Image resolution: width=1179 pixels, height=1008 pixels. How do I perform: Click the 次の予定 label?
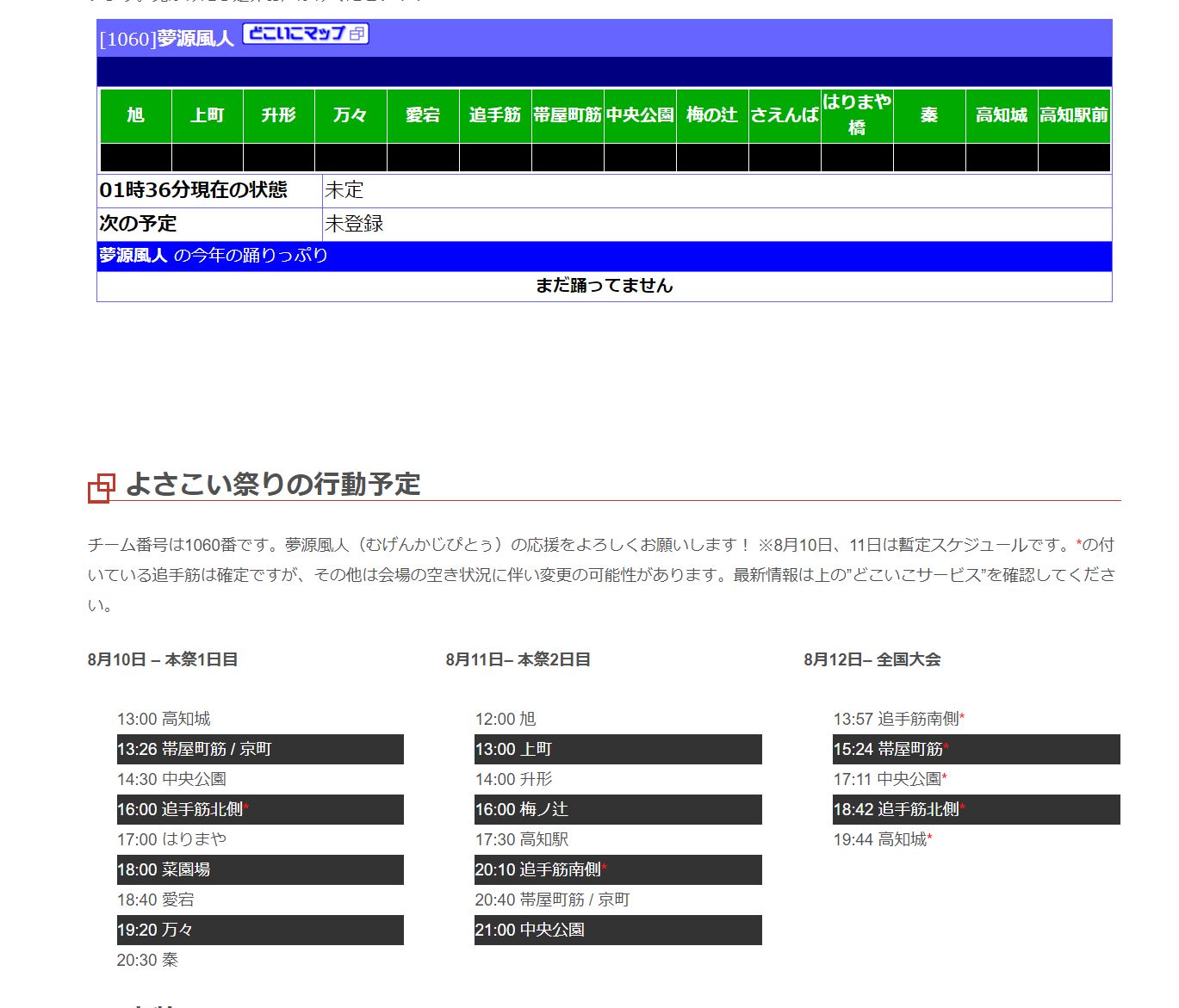(x=138, y=224)
